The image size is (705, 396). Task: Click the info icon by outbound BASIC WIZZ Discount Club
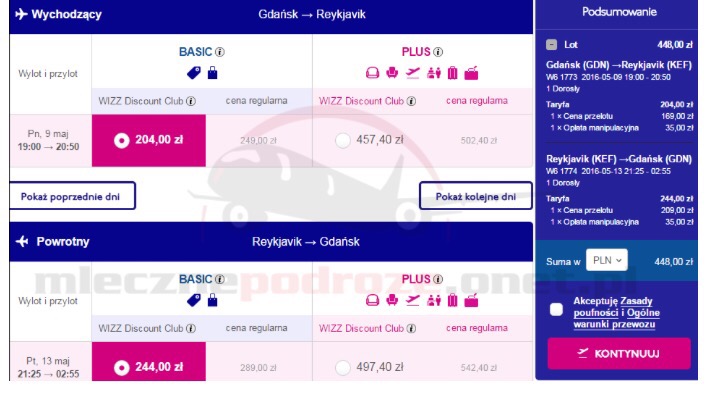191,101
